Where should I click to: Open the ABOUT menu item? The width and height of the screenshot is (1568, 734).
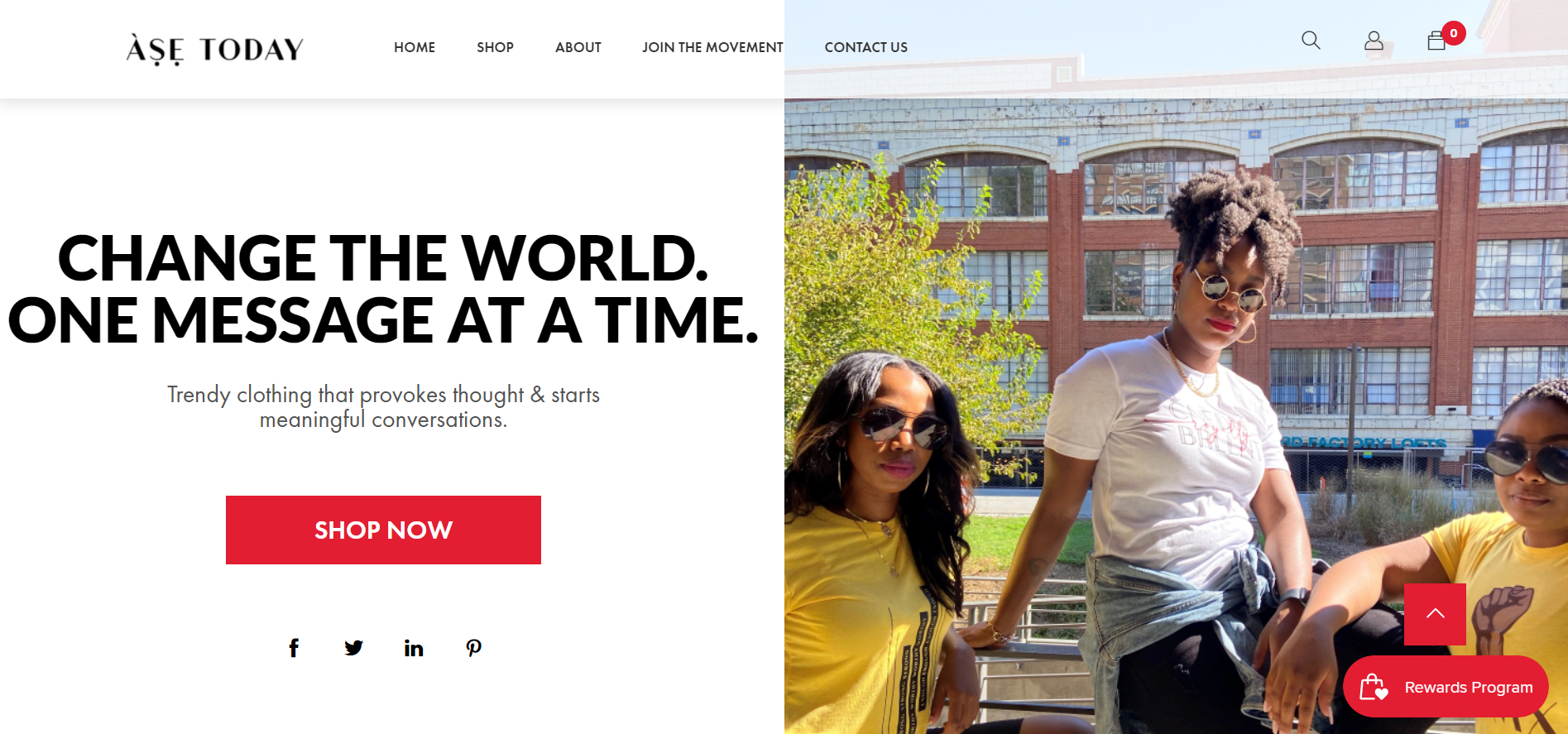(578, 47)
